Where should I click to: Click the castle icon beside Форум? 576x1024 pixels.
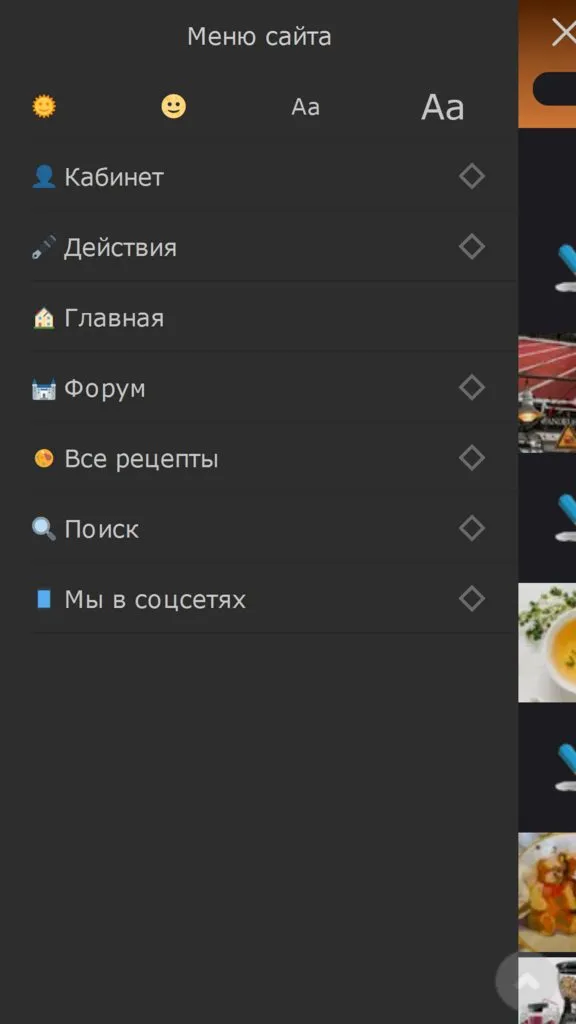(44, 389)
